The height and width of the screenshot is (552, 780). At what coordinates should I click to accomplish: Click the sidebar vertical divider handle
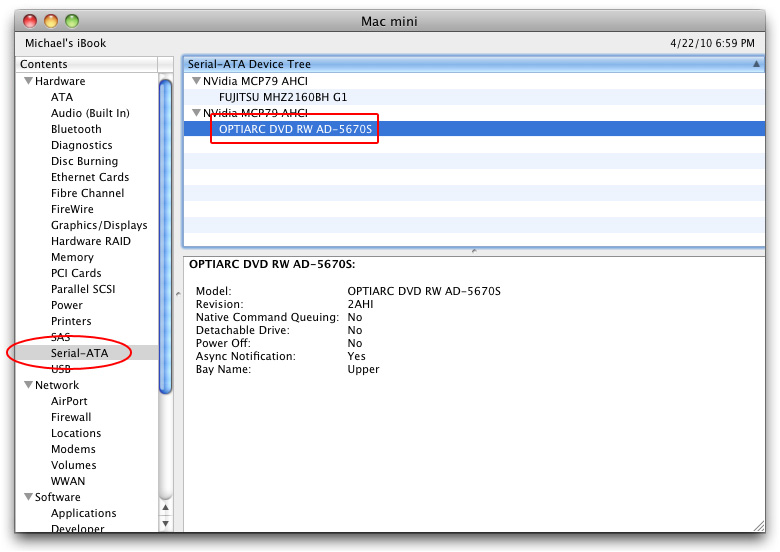178,294
